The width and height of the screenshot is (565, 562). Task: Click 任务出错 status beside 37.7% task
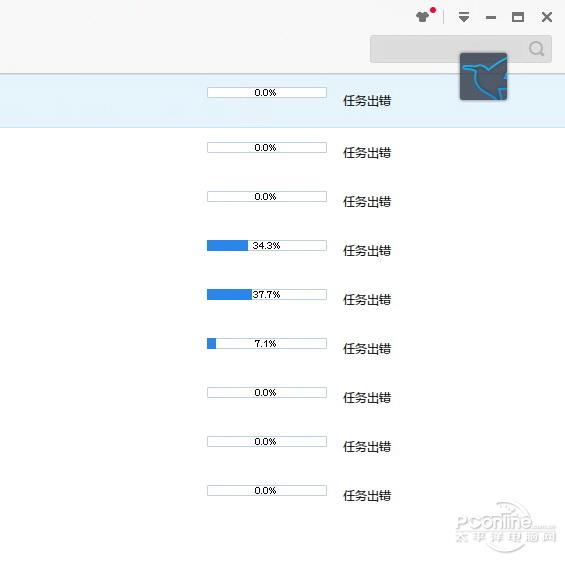tap(367, 299)
